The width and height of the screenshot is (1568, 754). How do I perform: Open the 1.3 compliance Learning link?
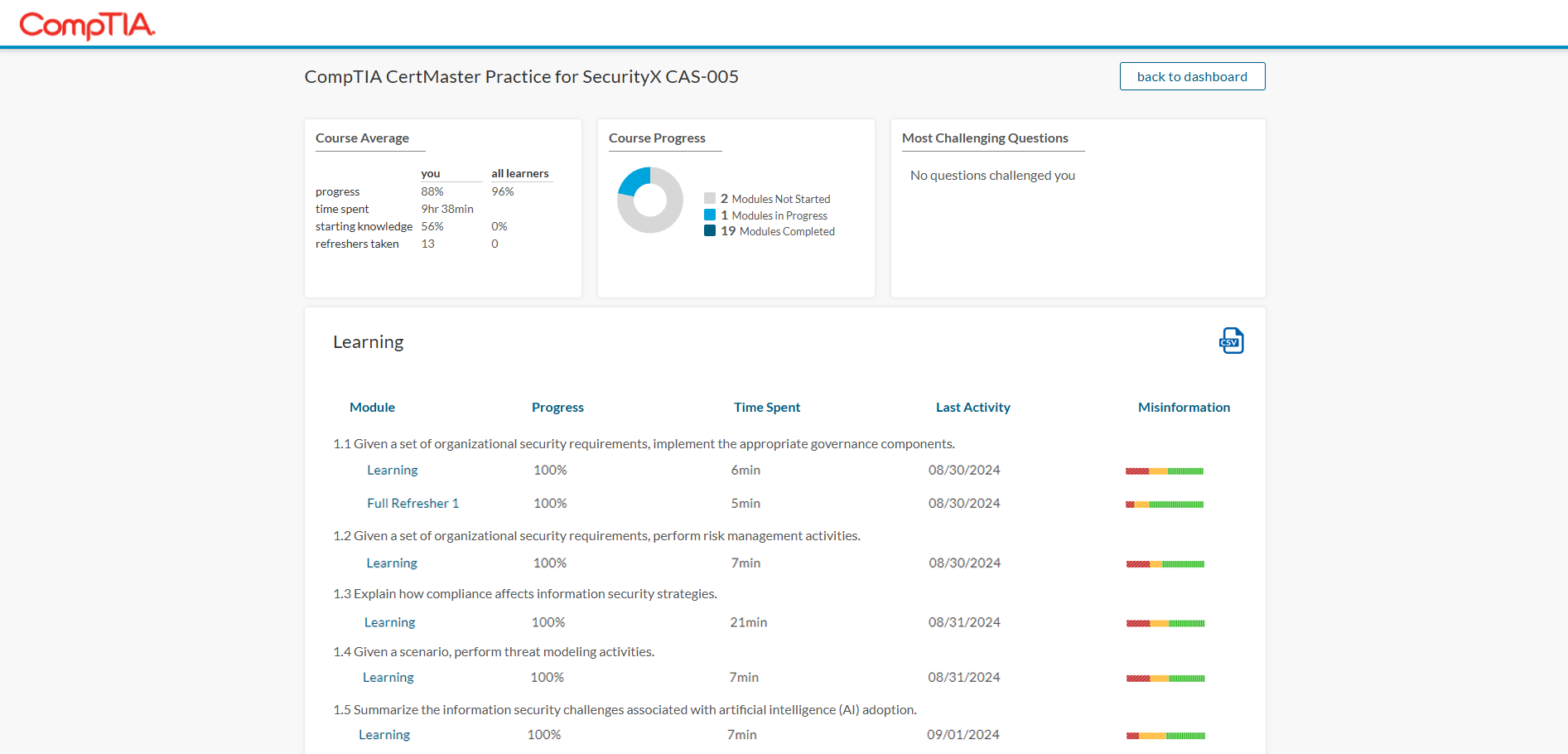coord(389,622)
